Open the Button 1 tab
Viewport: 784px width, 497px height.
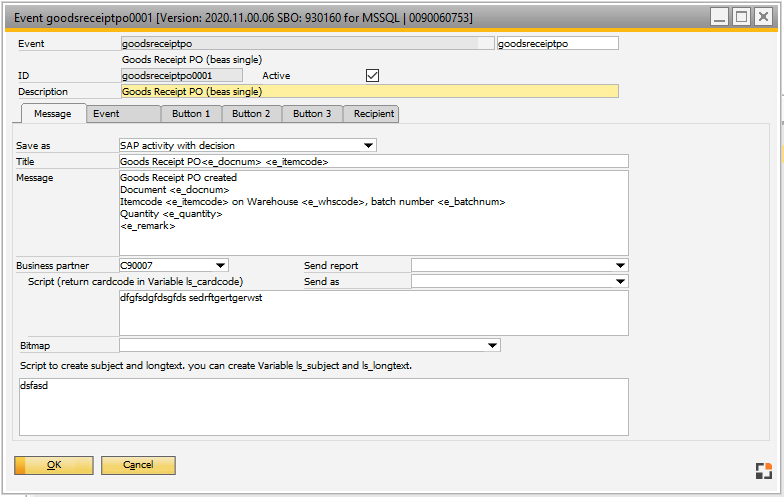[x=191, y=114]
